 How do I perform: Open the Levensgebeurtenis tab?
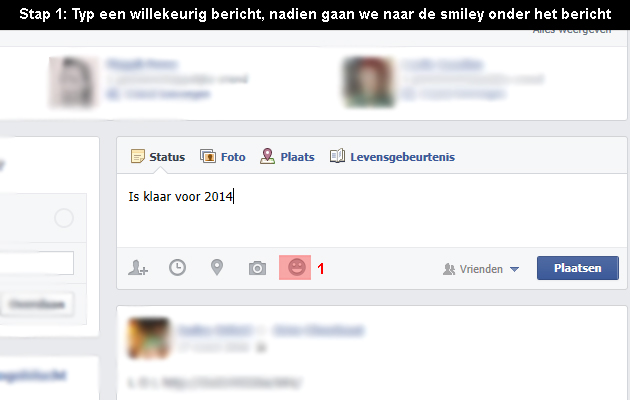pos(392,157)
